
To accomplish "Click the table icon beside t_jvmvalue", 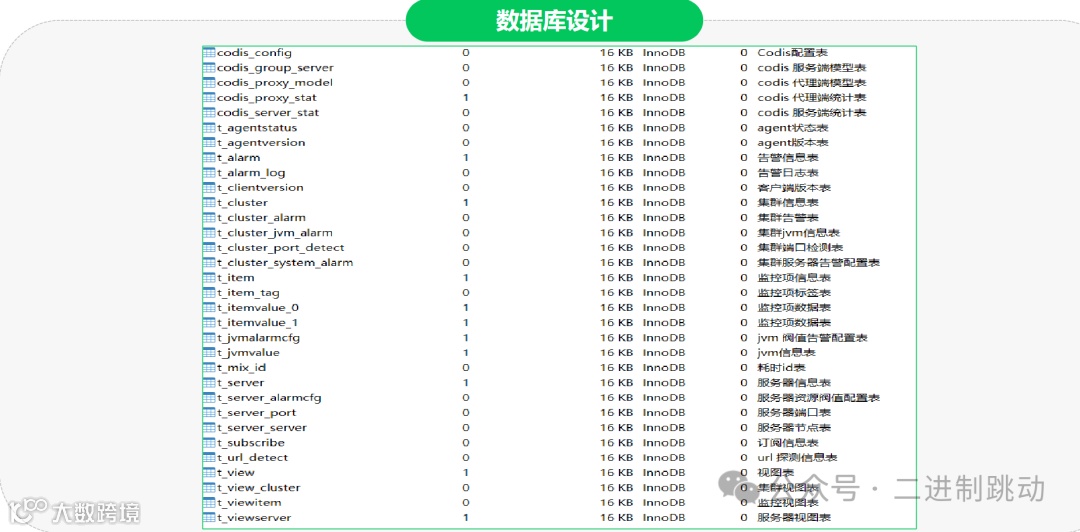I will point(209,353).
